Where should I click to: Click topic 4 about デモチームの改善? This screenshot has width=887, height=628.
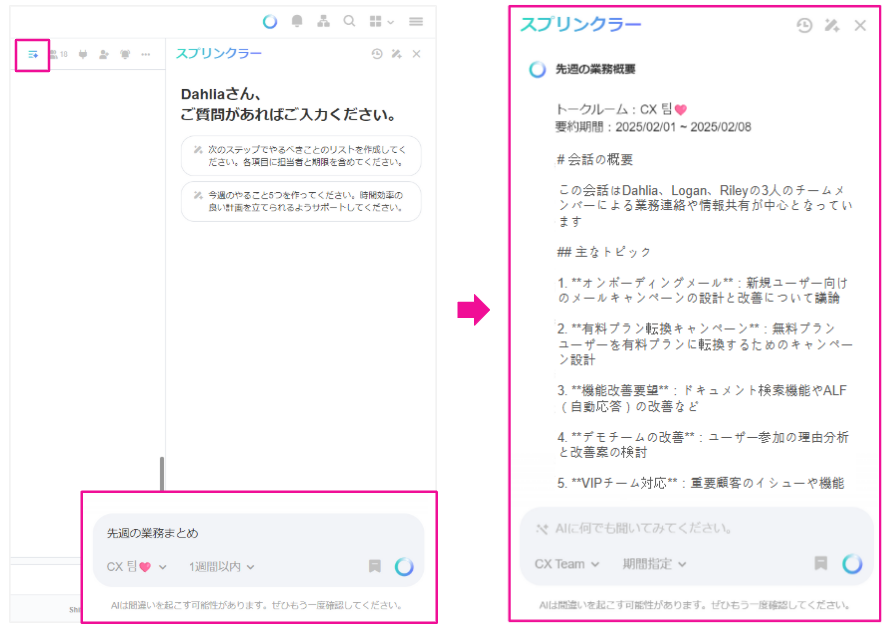click(703, 445)
